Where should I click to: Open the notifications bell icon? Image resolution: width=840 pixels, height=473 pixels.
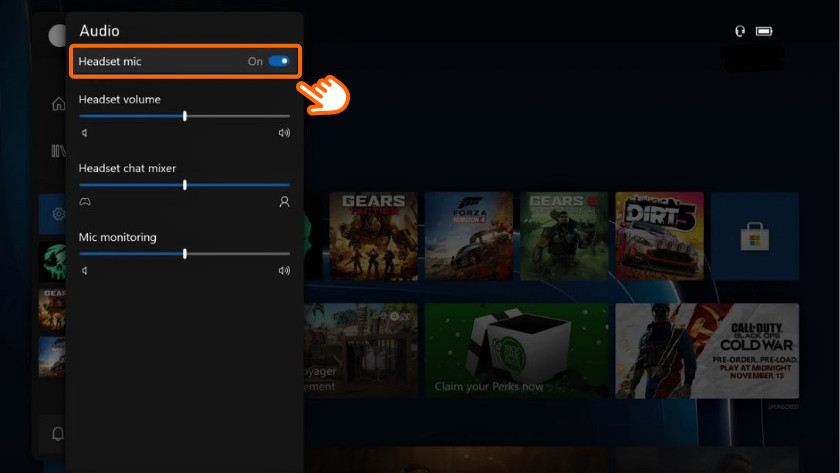58,433
